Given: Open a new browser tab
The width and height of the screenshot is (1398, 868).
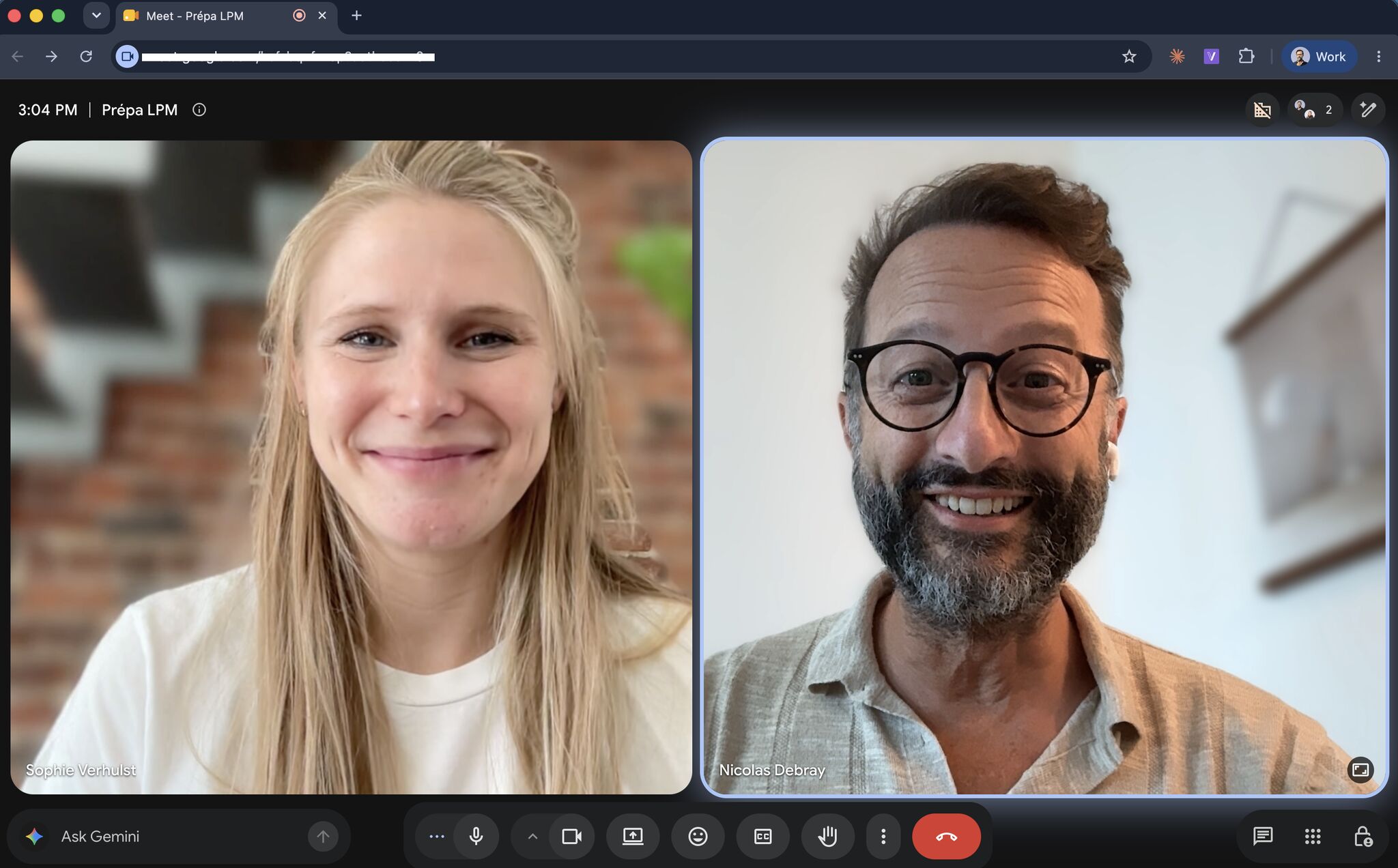Looking at the screenshot, I should [356, 16].
